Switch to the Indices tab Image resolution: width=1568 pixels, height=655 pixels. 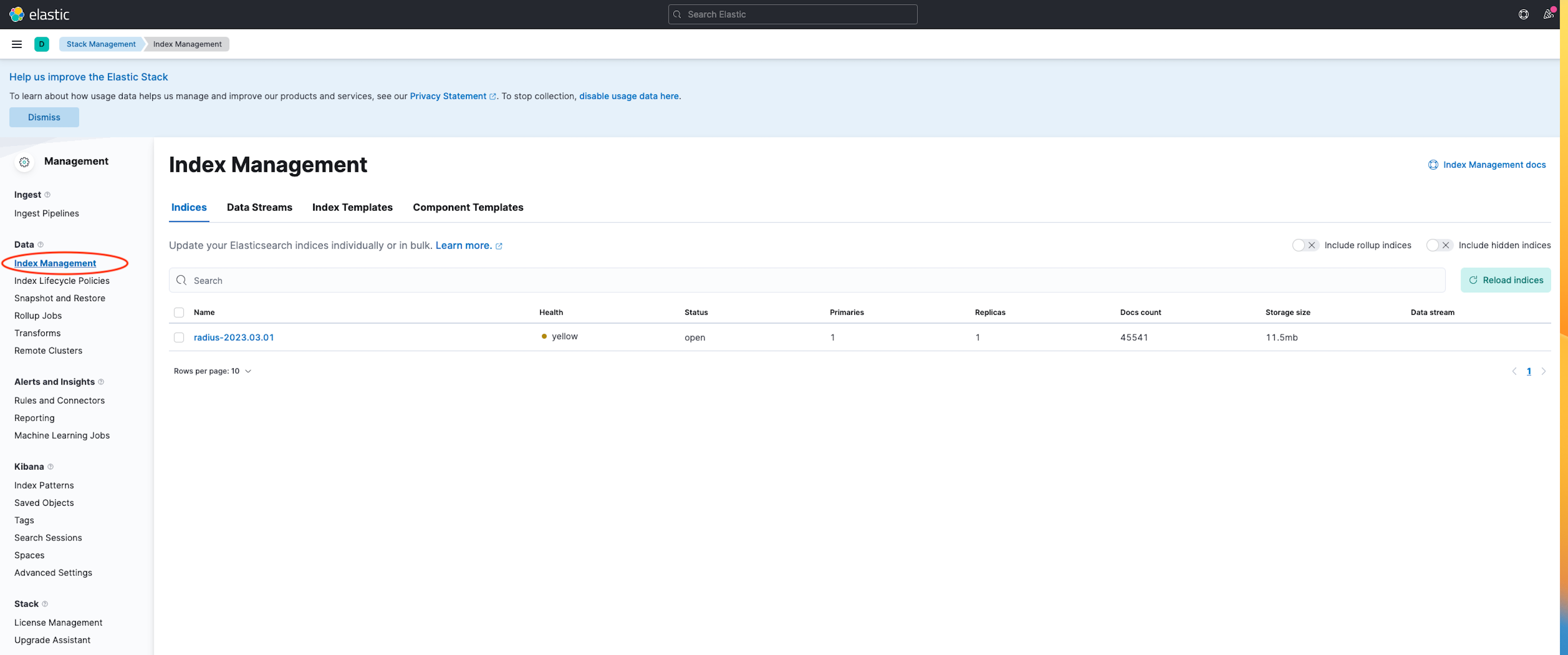[189, 208]
